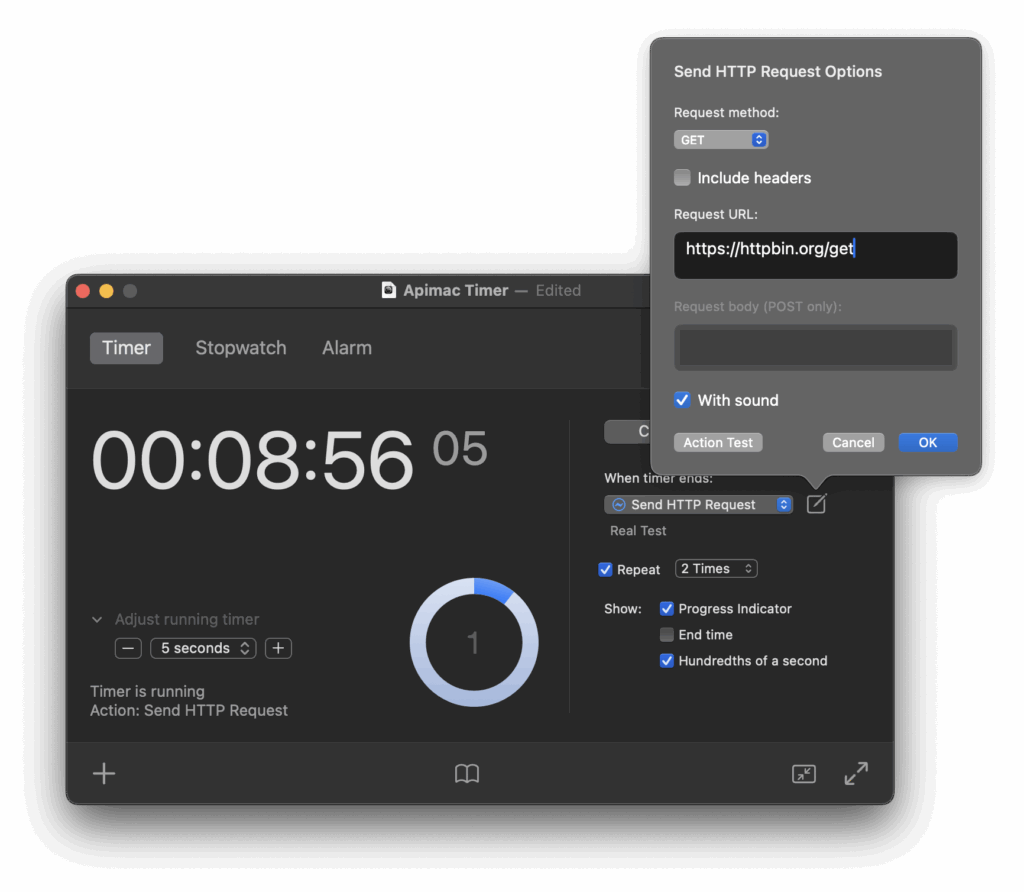This screenshot has height=892, width=1024.
Task: Switch to the Alarm tab
Action: pos(347,348)
